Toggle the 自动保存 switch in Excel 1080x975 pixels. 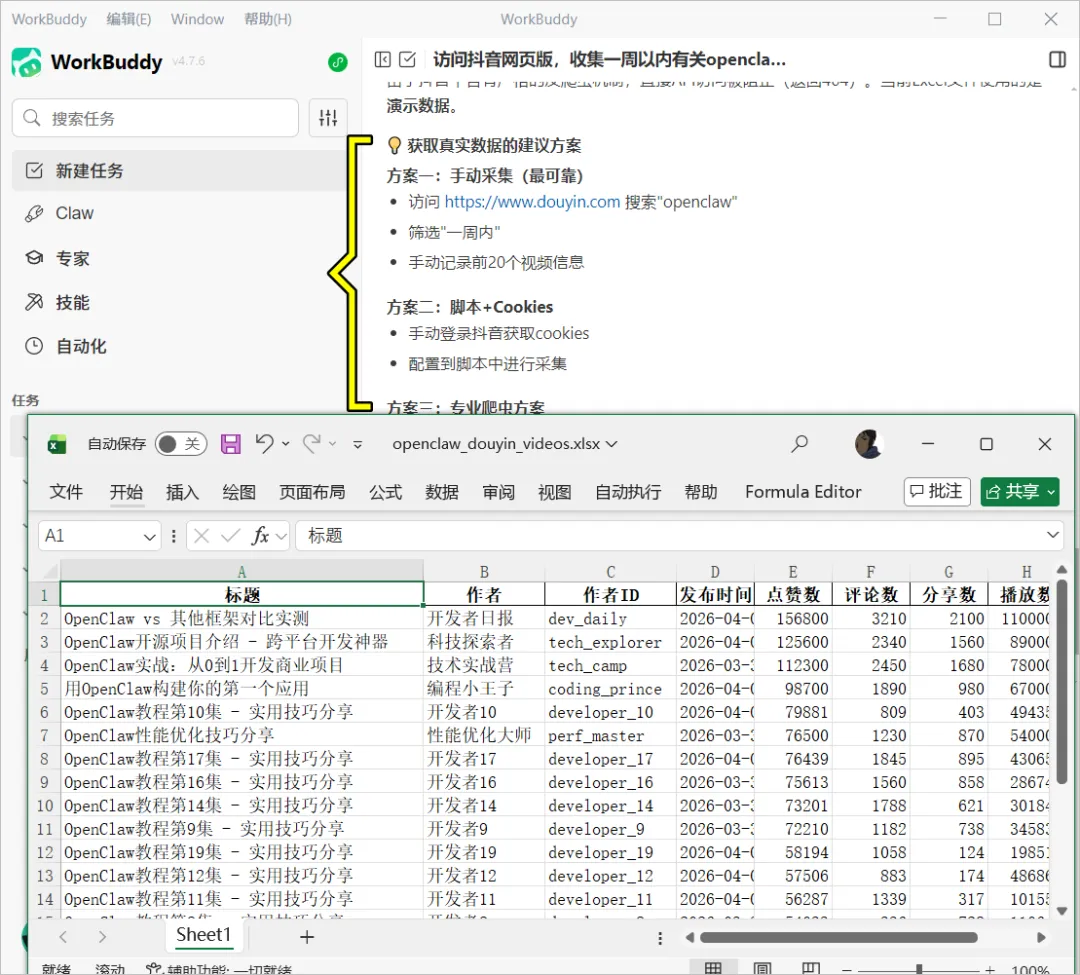tap(181, 444)
